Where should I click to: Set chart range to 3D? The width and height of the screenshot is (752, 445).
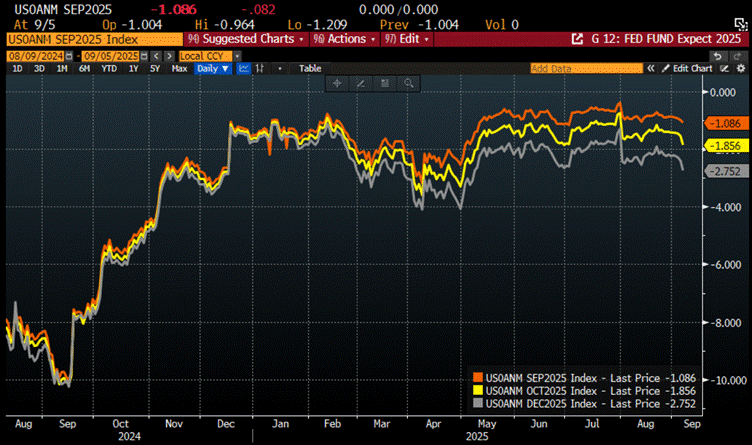pyautogui.click(x=39, y=69)
